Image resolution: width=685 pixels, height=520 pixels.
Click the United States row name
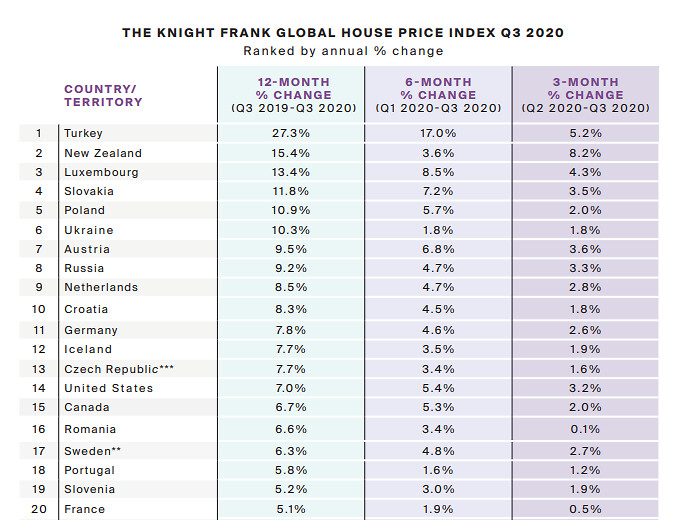(x=108, y=388)
